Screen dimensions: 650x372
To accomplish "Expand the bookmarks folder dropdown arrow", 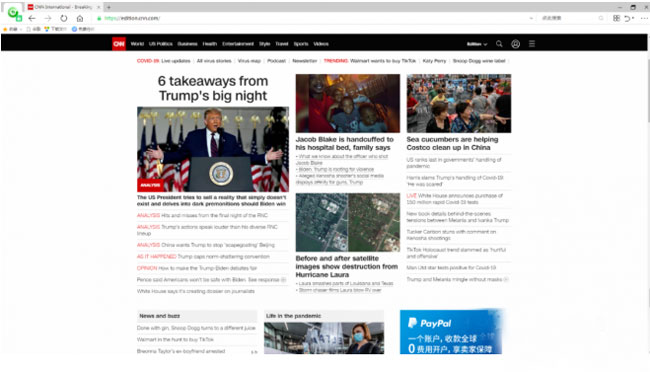I will point(21,29).
